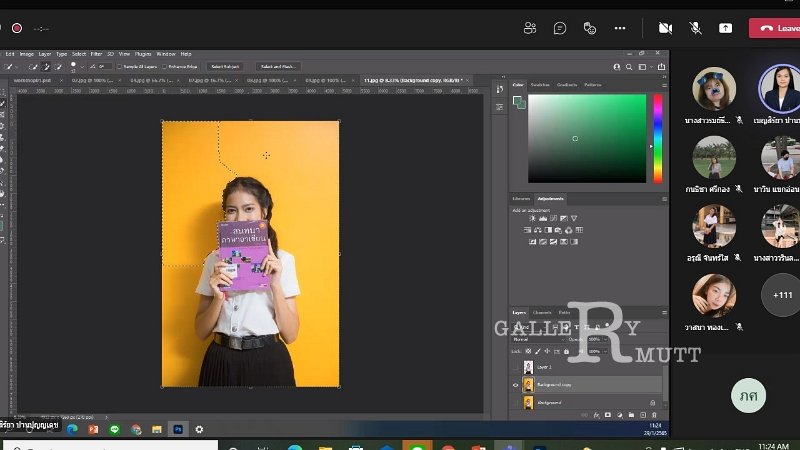Open Teams More actions ellipsis
The width and height of the screenshot is (800, 450).
(620, 28)
